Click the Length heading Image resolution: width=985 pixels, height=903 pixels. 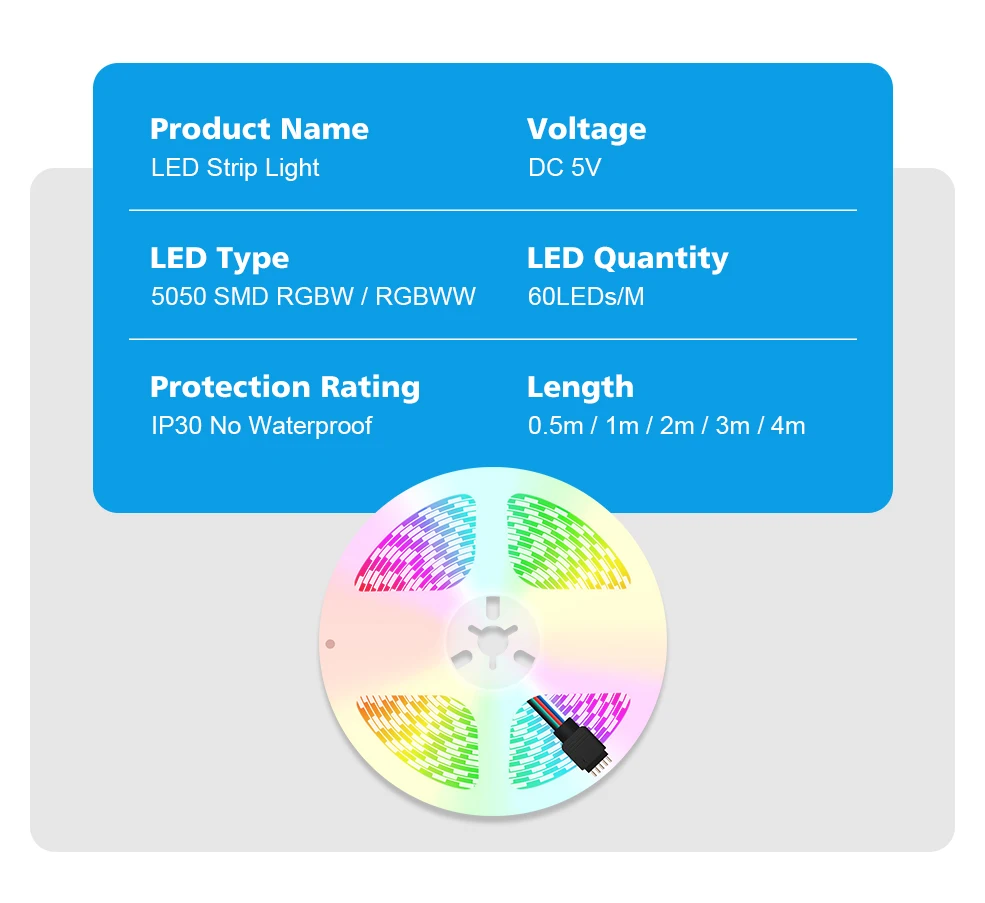pyautogui.click(x=580, y=387)
